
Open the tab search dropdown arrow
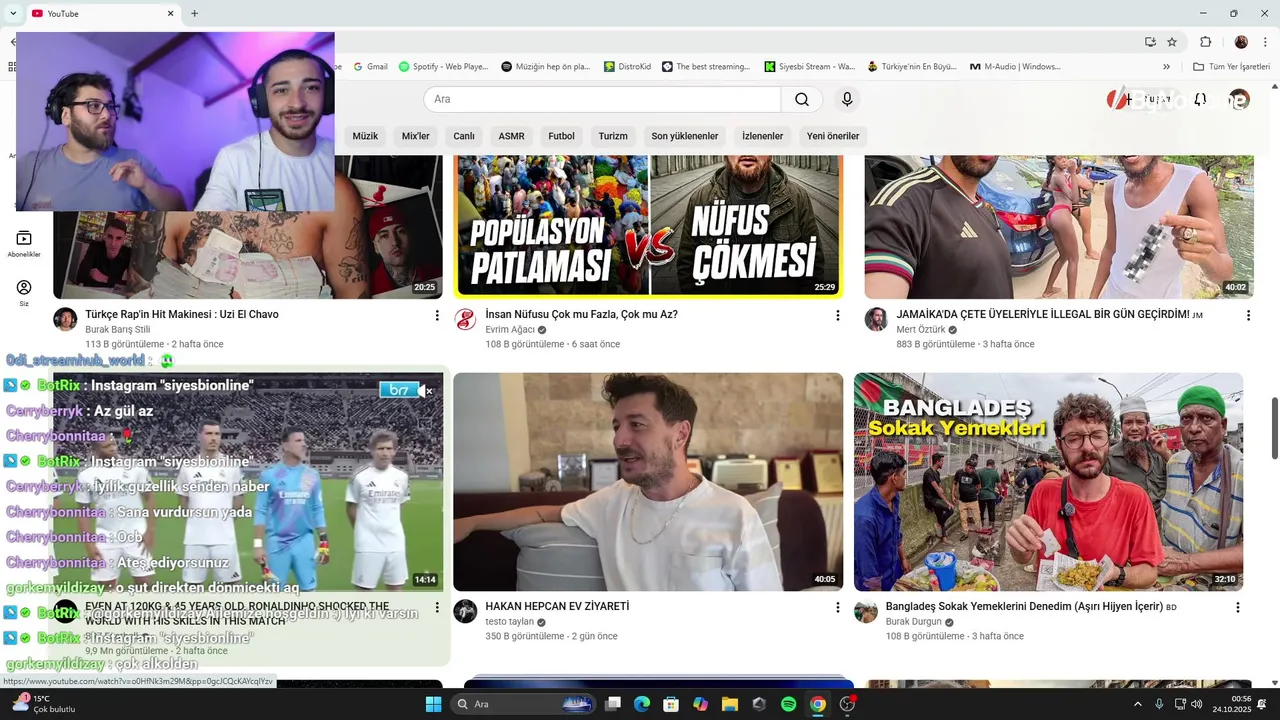[x=13, y=13]
